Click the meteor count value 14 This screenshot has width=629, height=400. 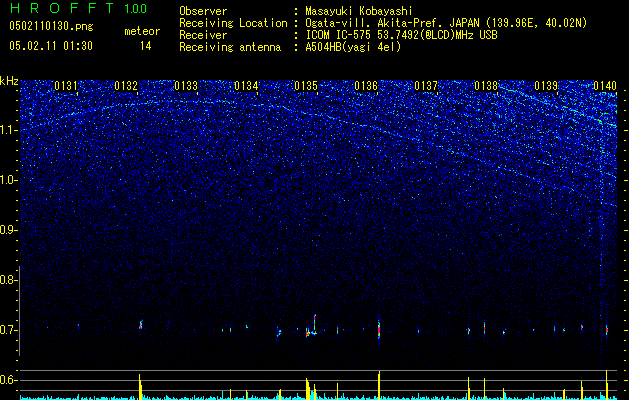pos(146,46)
